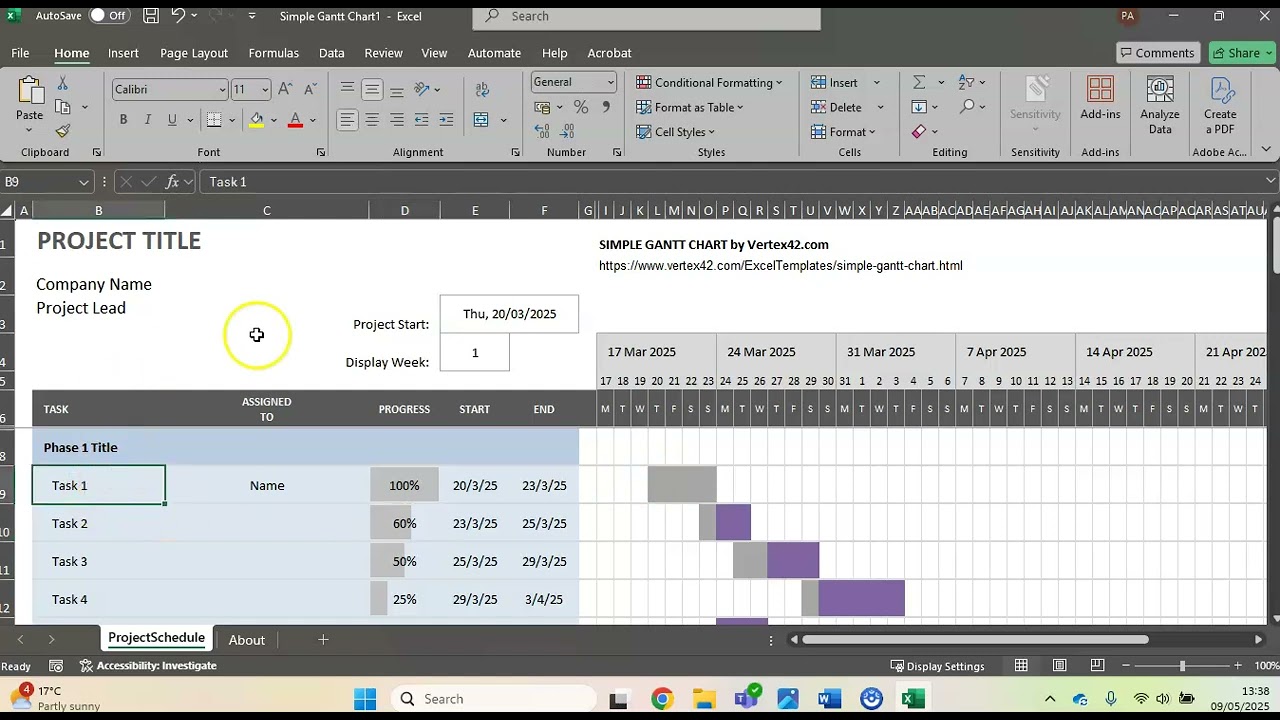Image resolution: width=1280 pixels, height=720 pixels.
Task: Switch to Page Break Preview view
Action: coord(1097,666)
